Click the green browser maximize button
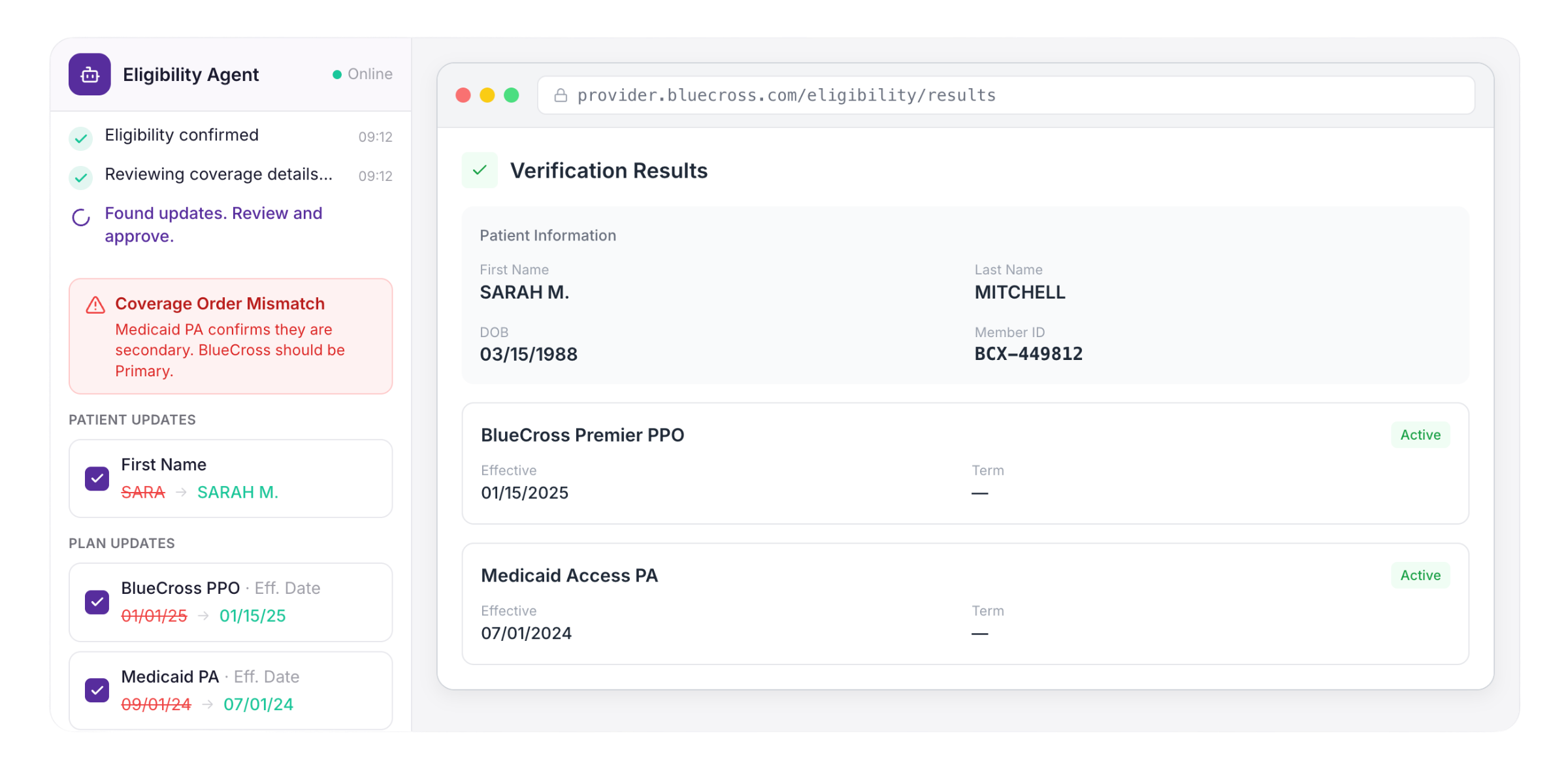 pos(512,95)
